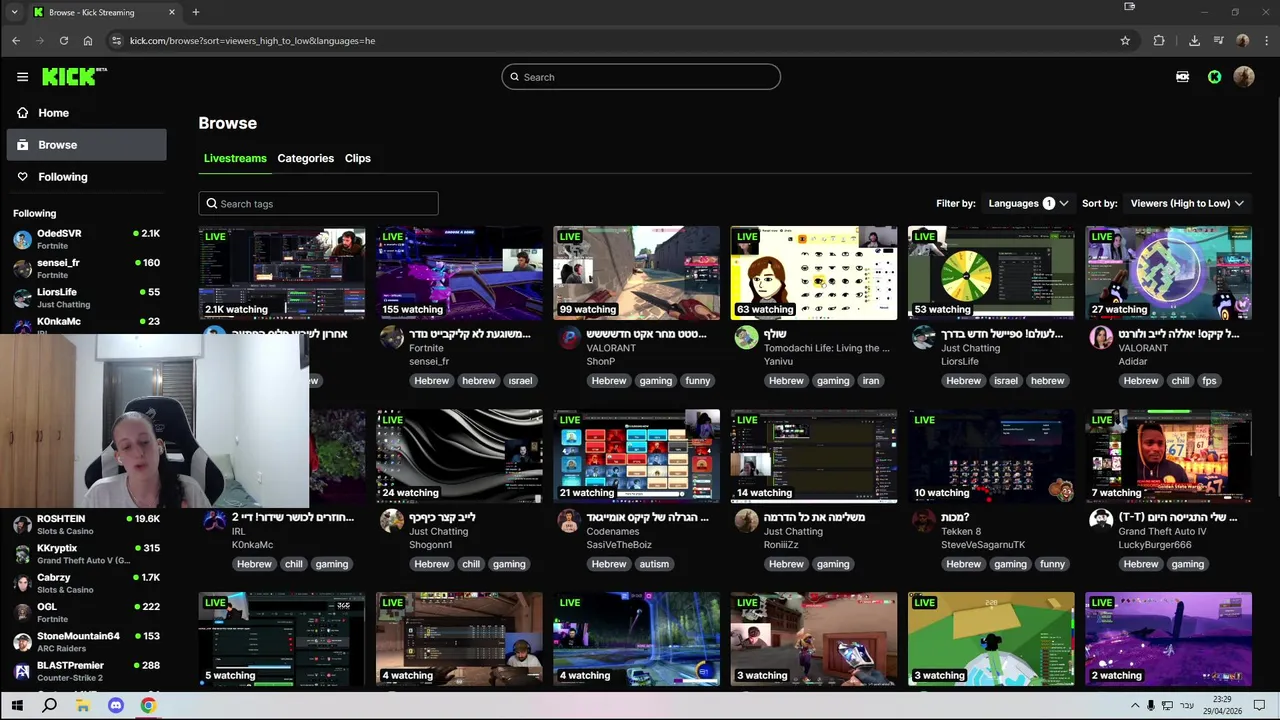Image resolution: width=1280 pixels, height=720 pixels.
Task: Switch to the Clips tab
Action: (x=358, y=158)
